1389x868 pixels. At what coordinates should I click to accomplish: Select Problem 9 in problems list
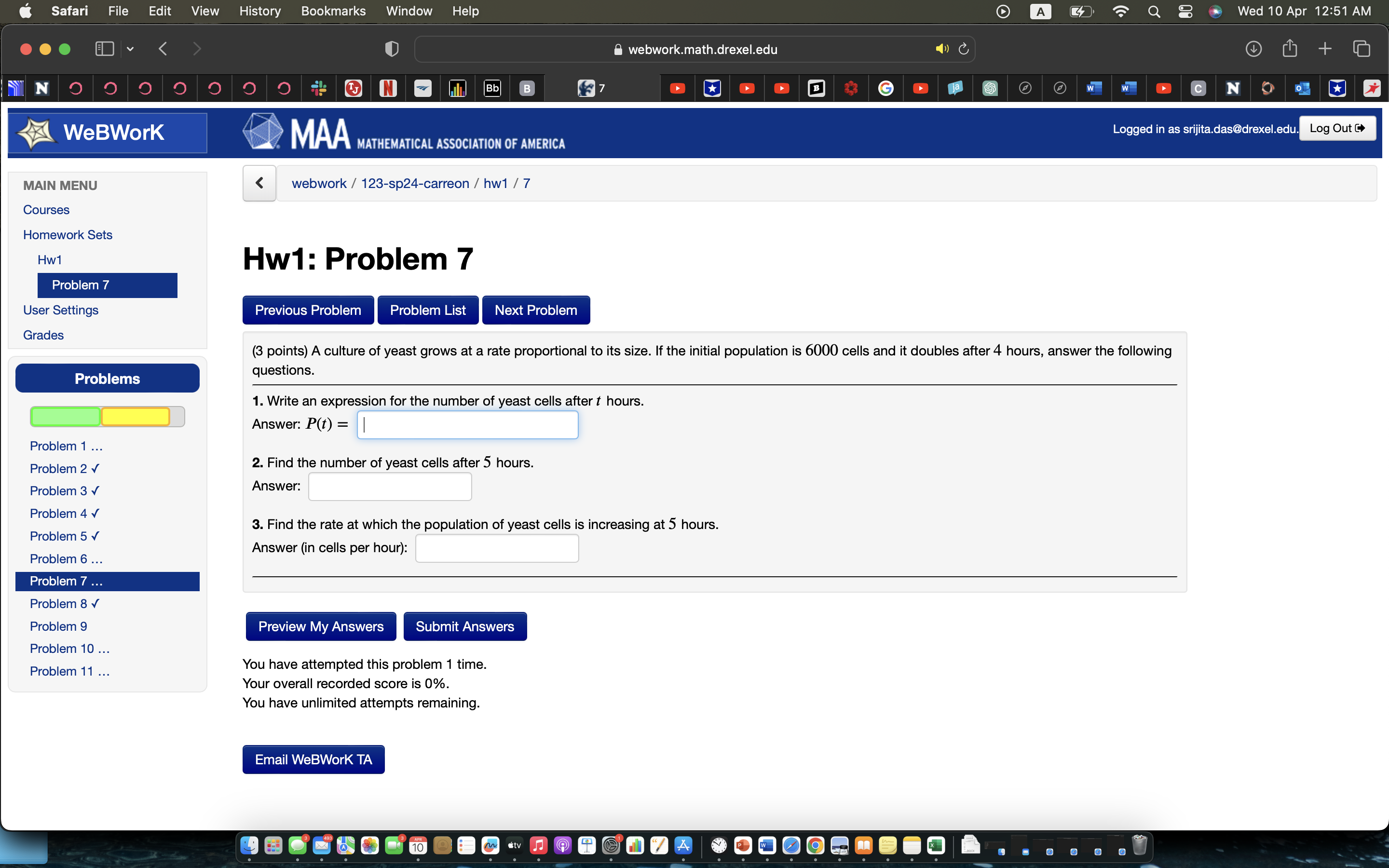click(x=58, y=626)
